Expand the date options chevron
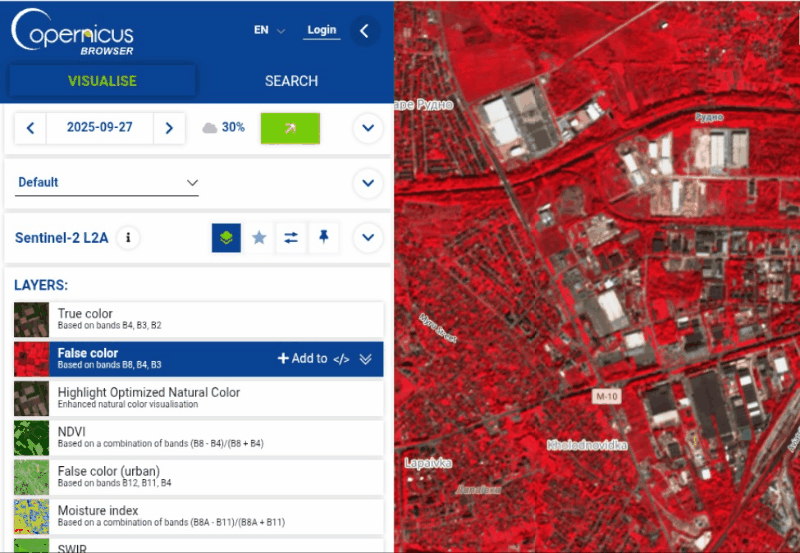 click(368, 128)
